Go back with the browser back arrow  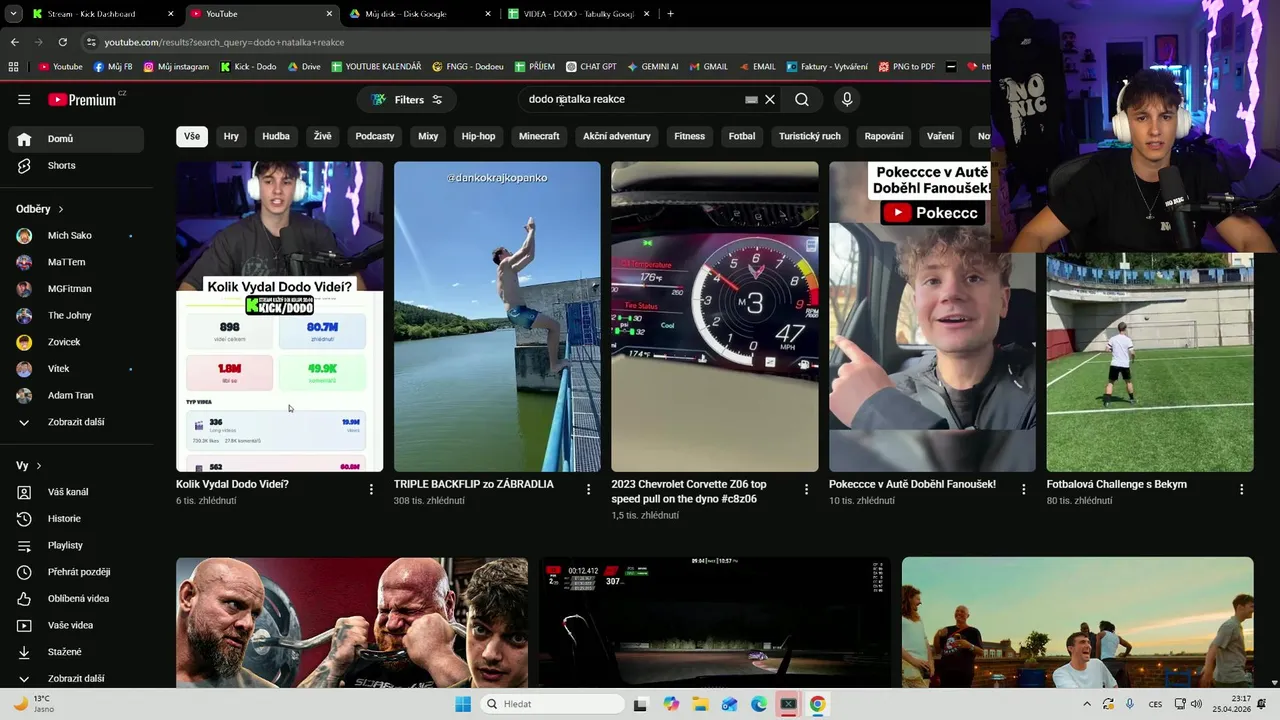(14, 42)
